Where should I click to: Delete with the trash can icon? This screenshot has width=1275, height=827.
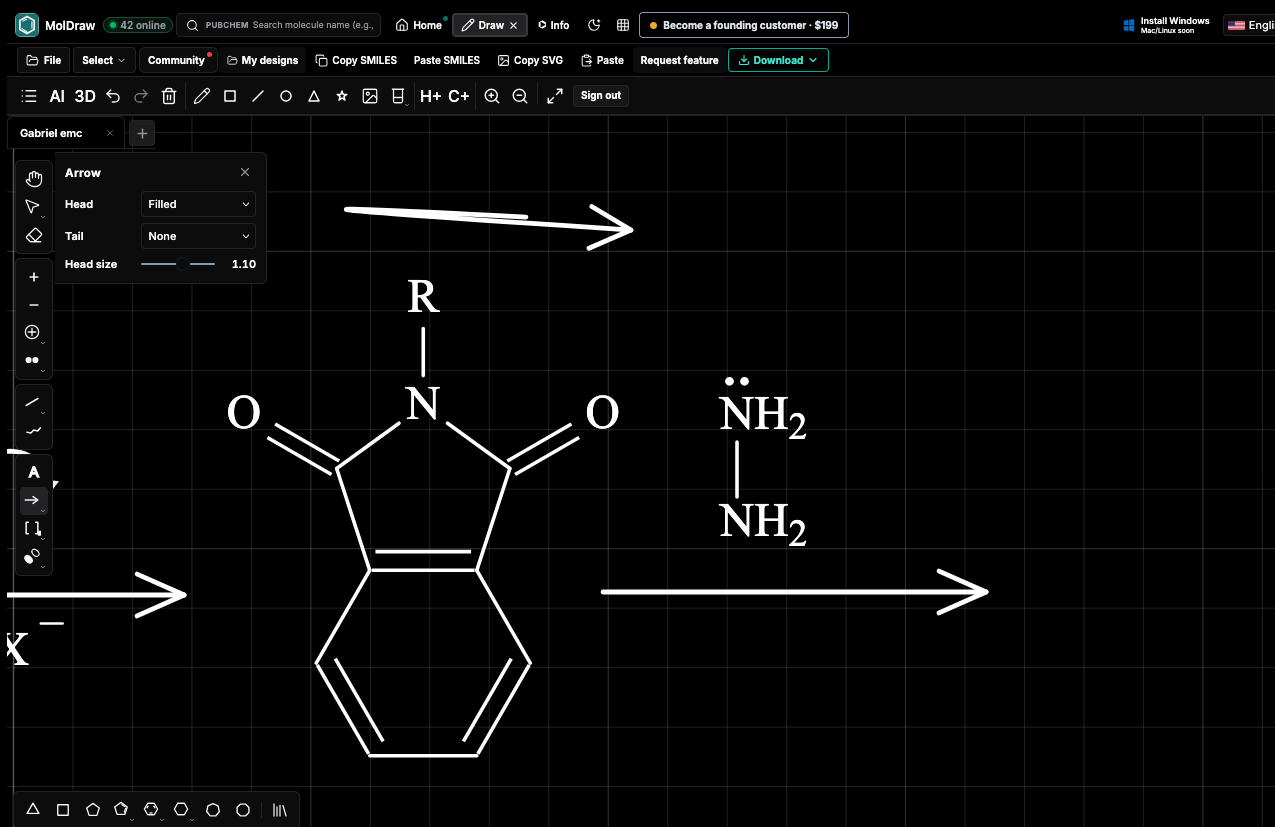click(169, 96)
